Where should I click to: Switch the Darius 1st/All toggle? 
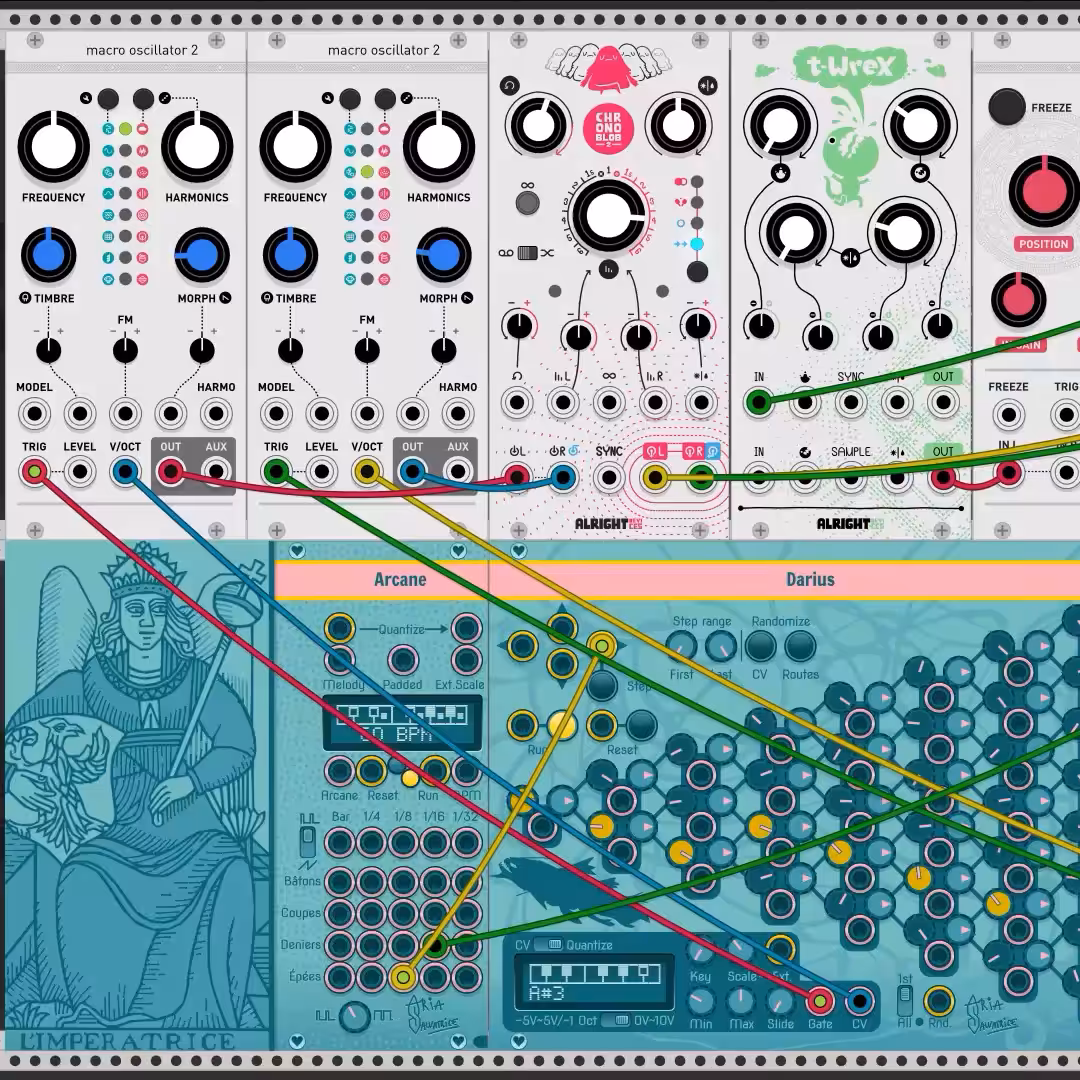point(905,999)
